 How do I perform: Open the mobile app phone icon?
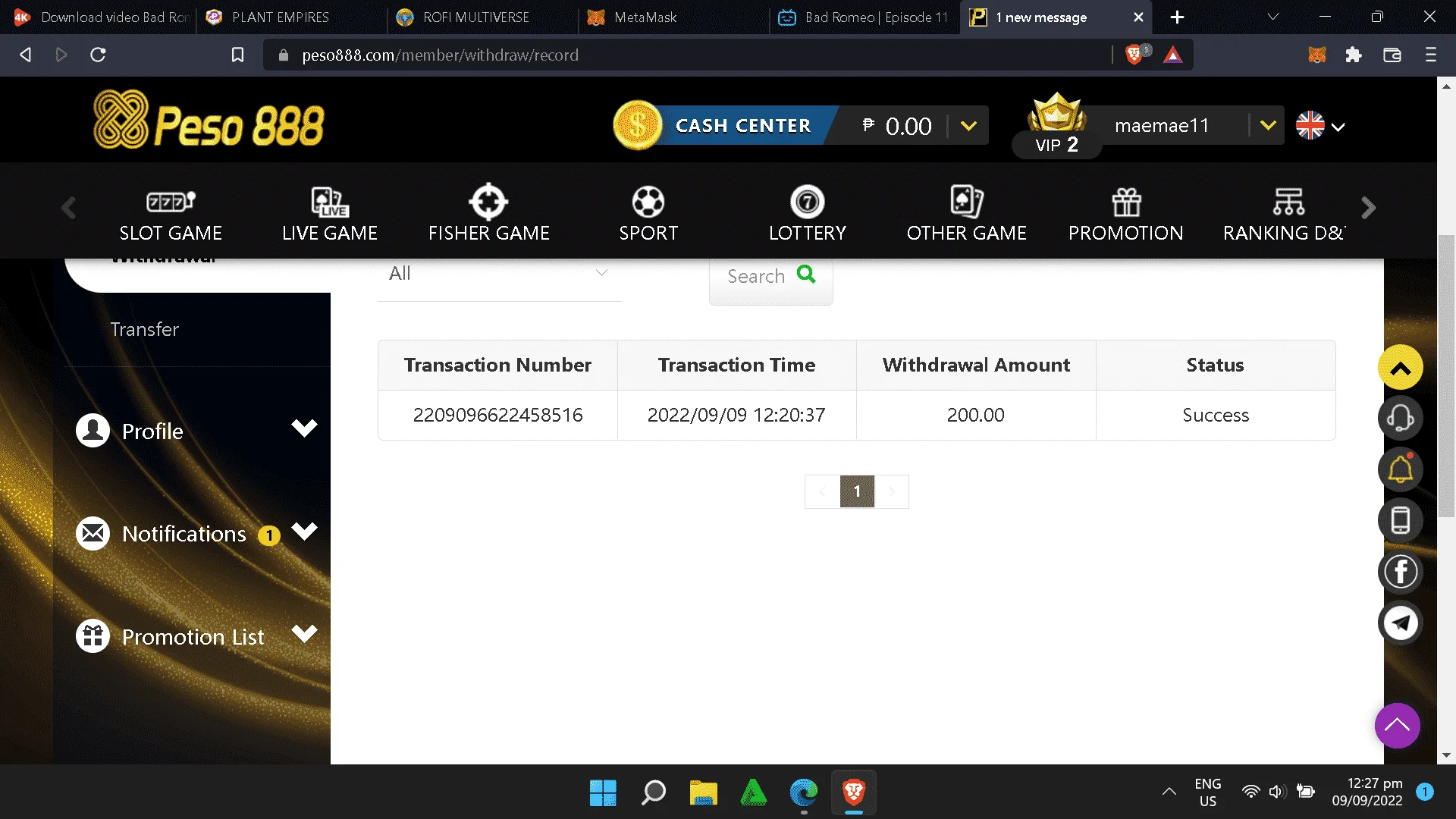1400,520
